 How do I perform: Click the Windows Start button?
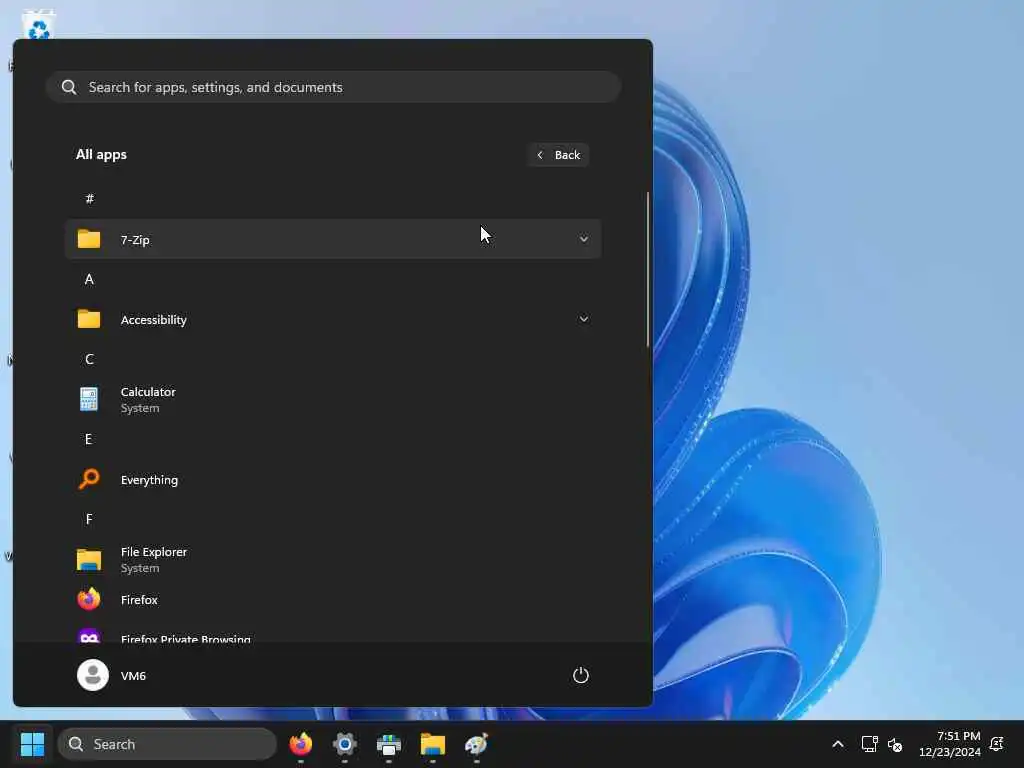pos(32,744)
